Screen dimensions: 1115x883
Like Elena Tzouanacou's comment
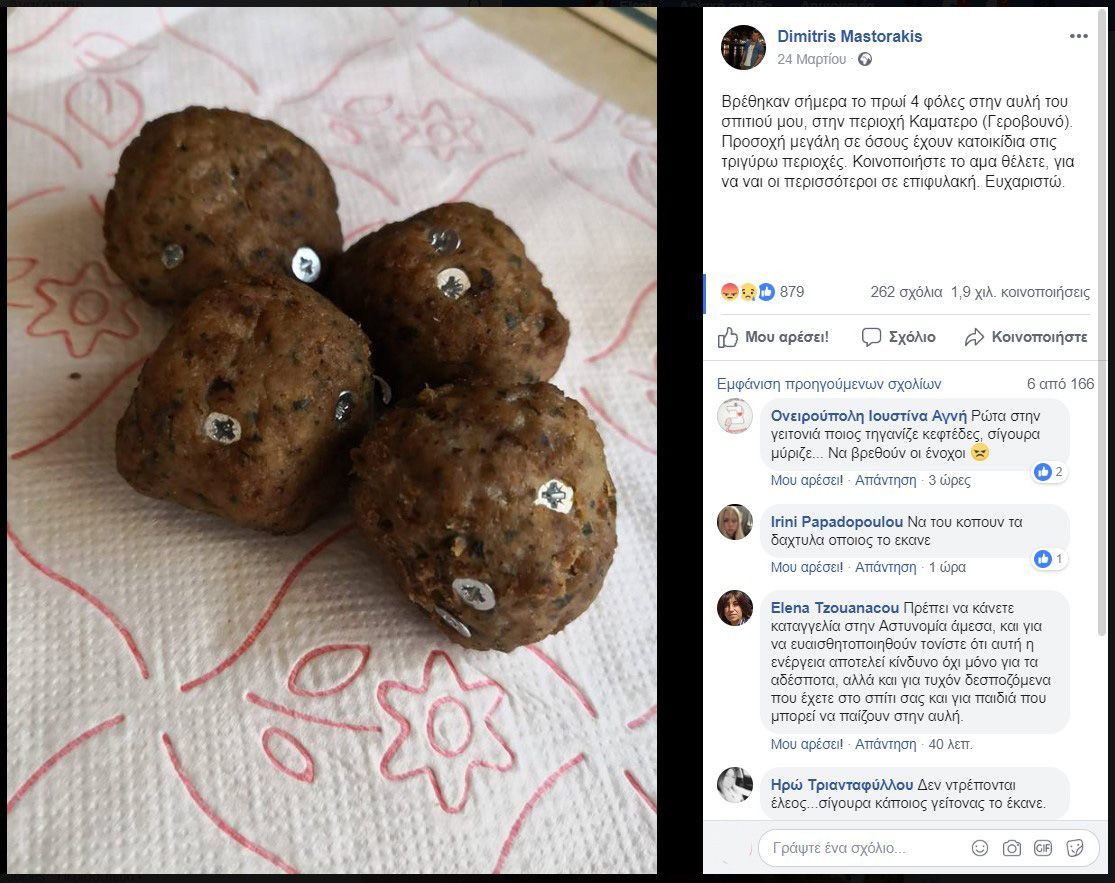(x=806, y=744)
